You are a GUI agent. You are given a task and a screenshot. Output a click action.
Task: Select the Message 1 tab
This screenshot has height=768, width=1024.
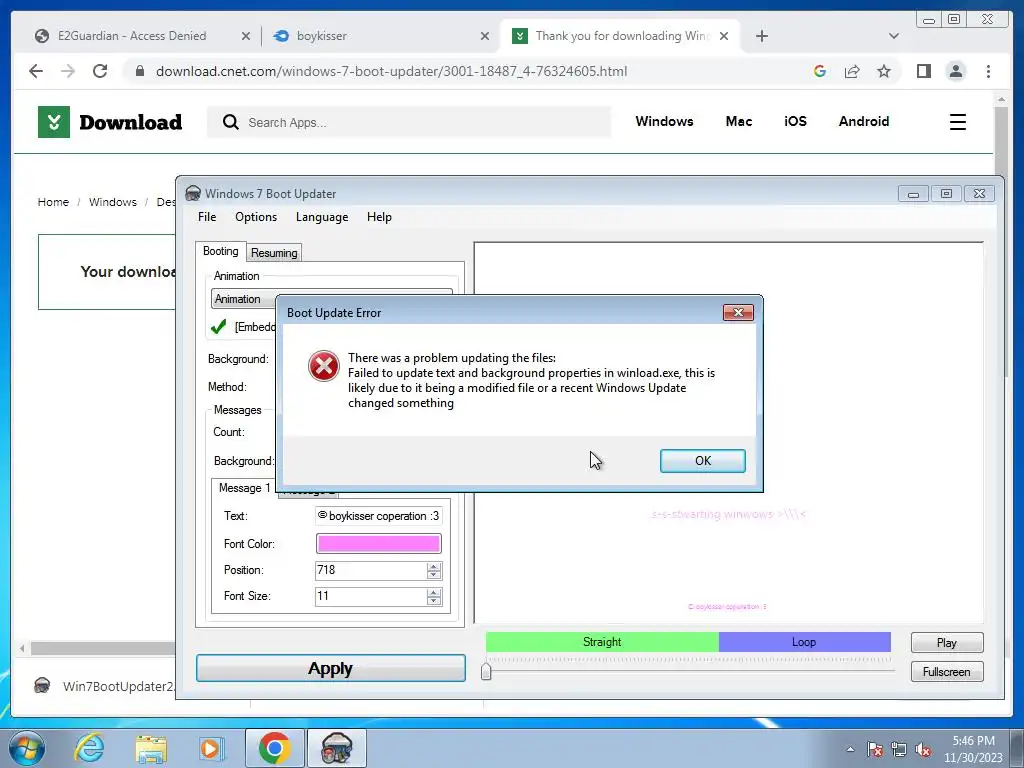244,488
